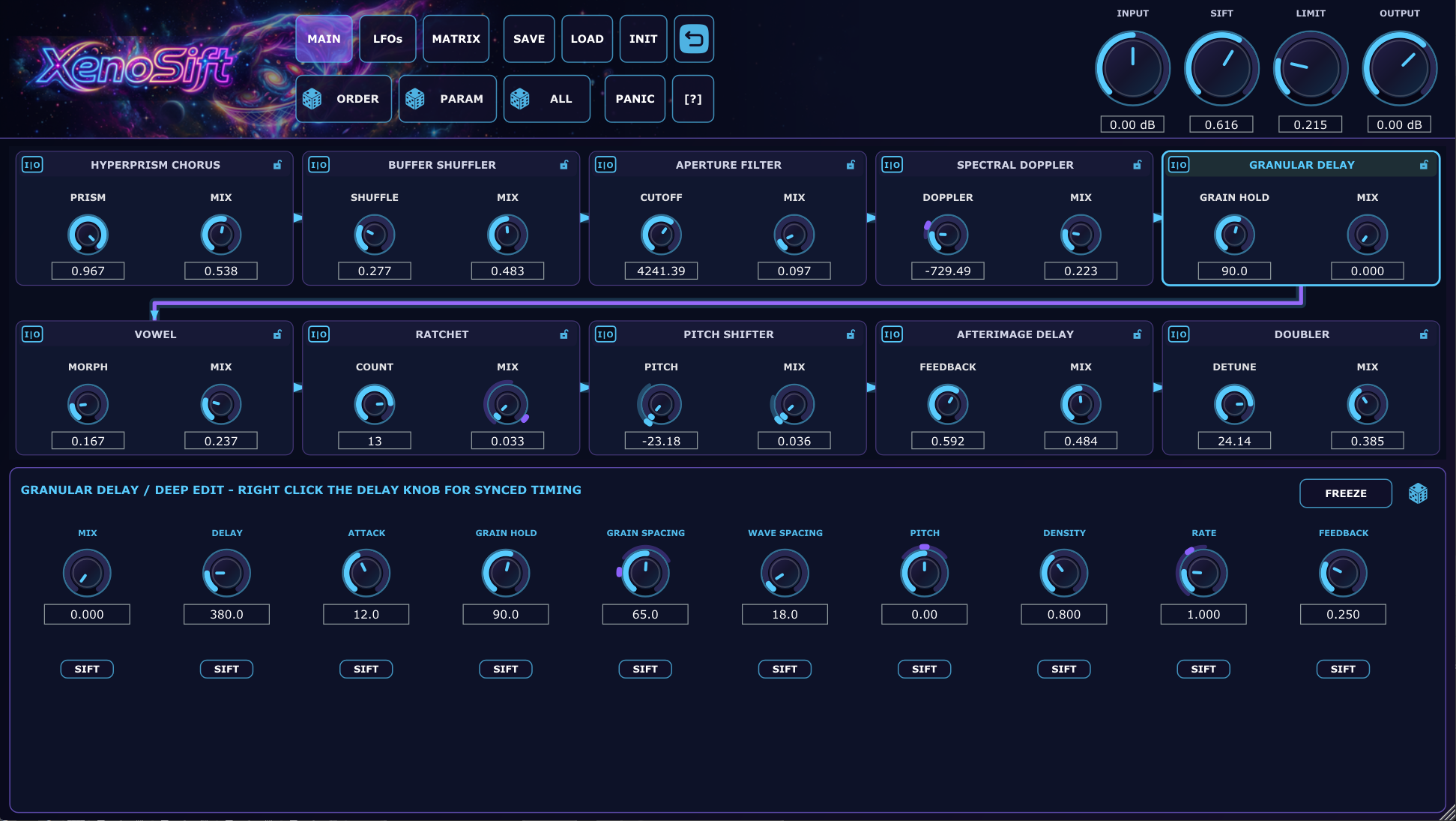Click SIFT button under FEEDBACK knob

click(x=1343, y=669)
